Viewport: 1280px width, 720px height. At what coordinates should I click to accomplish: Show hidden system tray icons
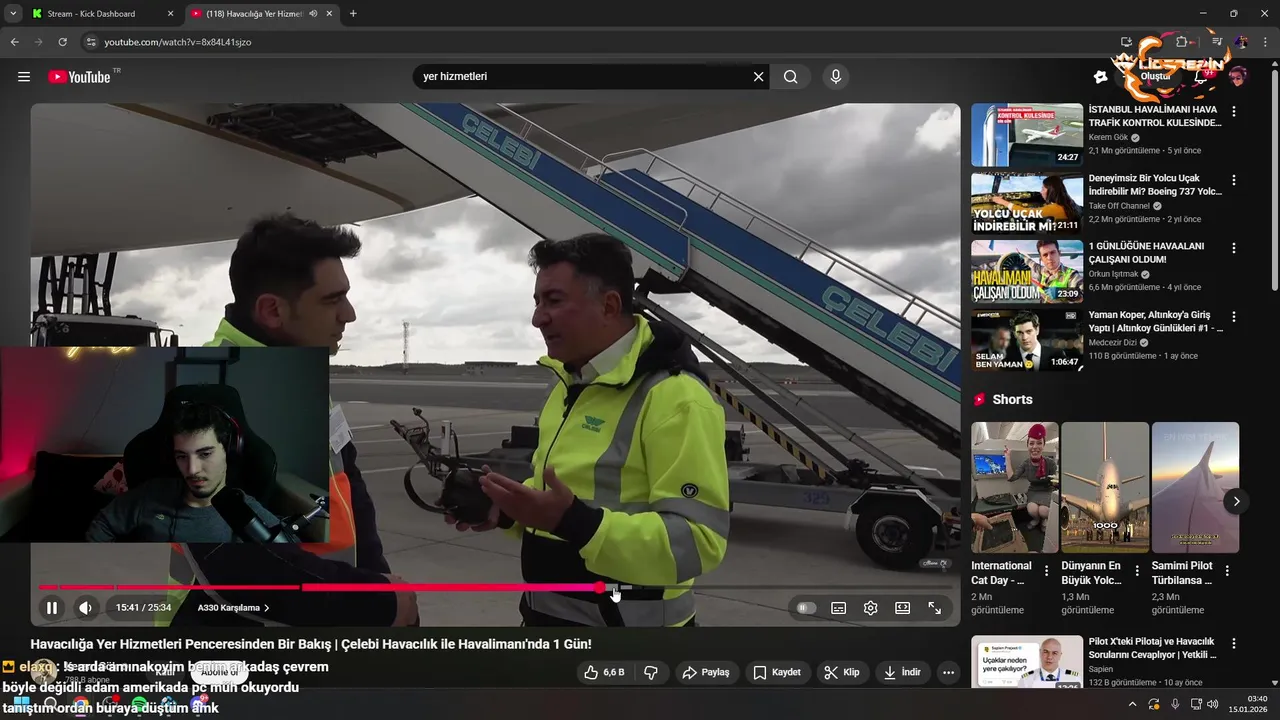pyautogui.click(x=1130, y=704)
